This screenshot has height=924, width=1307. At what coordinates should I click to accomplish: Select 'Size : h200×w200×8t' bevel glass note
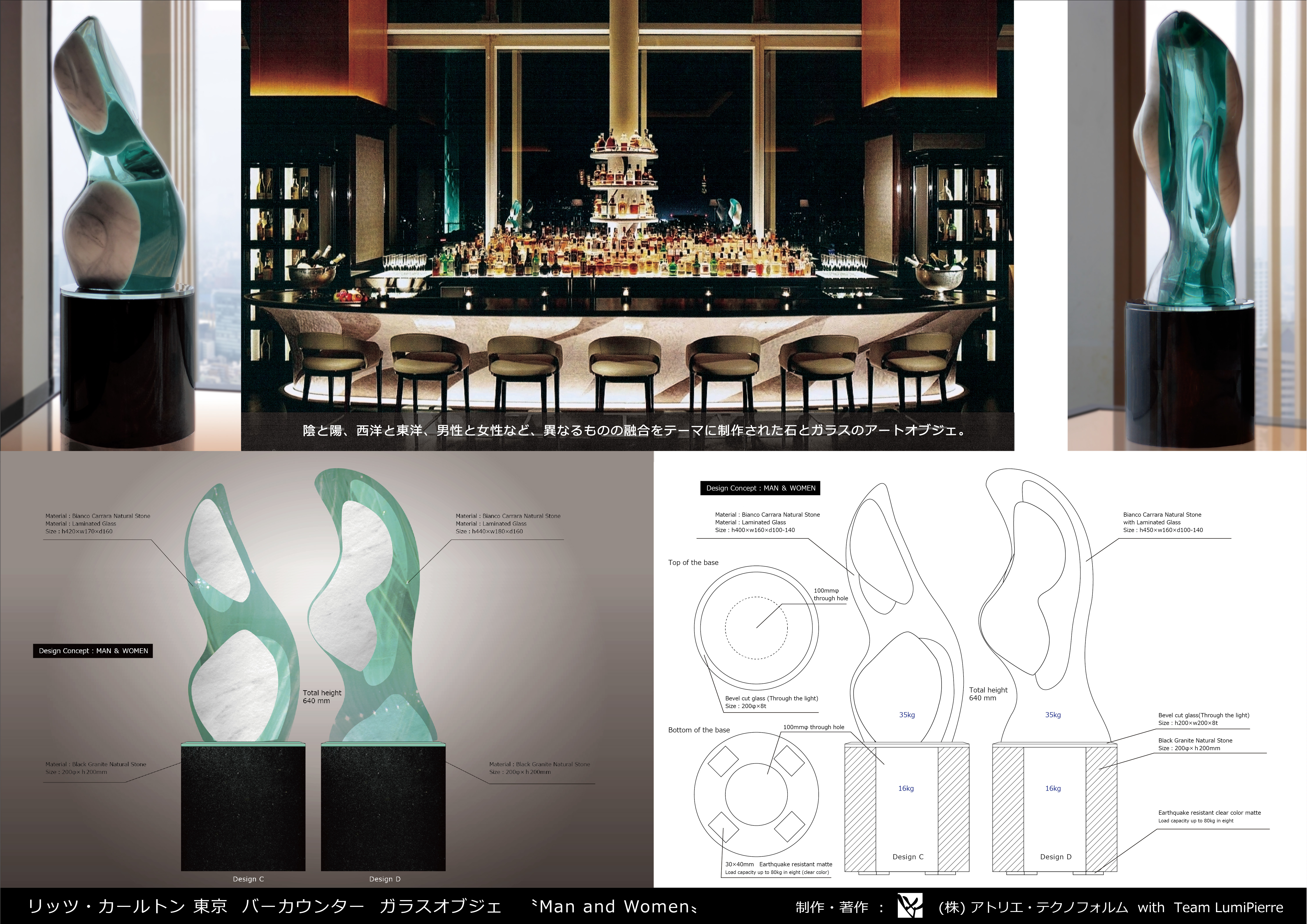1188,723
